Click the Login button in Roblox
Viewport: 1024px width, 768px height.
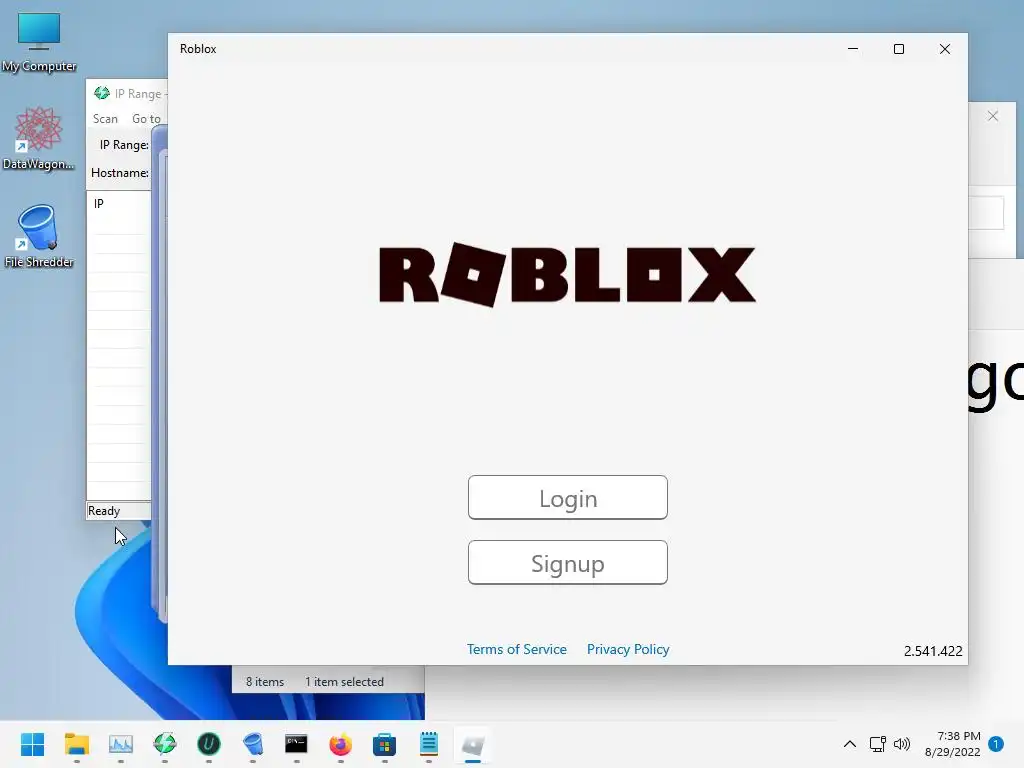click(x=568, y=498)
